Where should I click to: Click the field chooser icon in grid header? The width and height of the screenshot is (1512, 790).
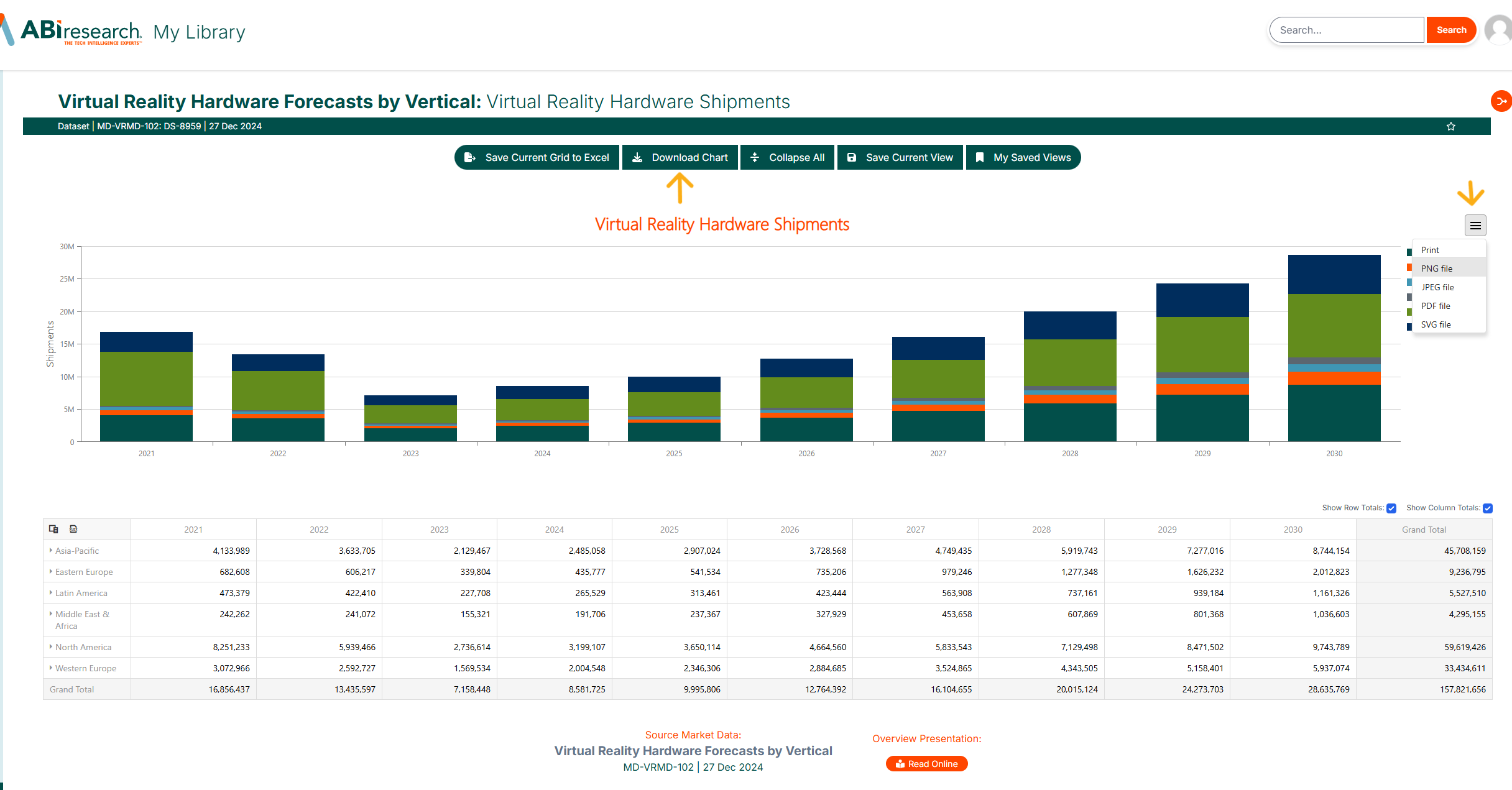tap(53, 529)
